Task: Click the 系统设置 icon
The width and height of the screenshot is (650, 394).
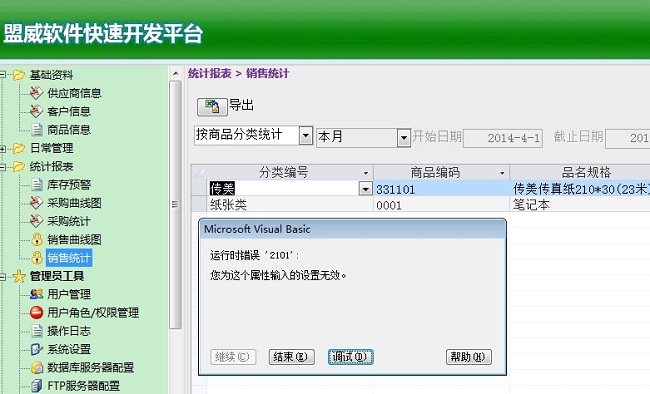Action: pos(36,349)
